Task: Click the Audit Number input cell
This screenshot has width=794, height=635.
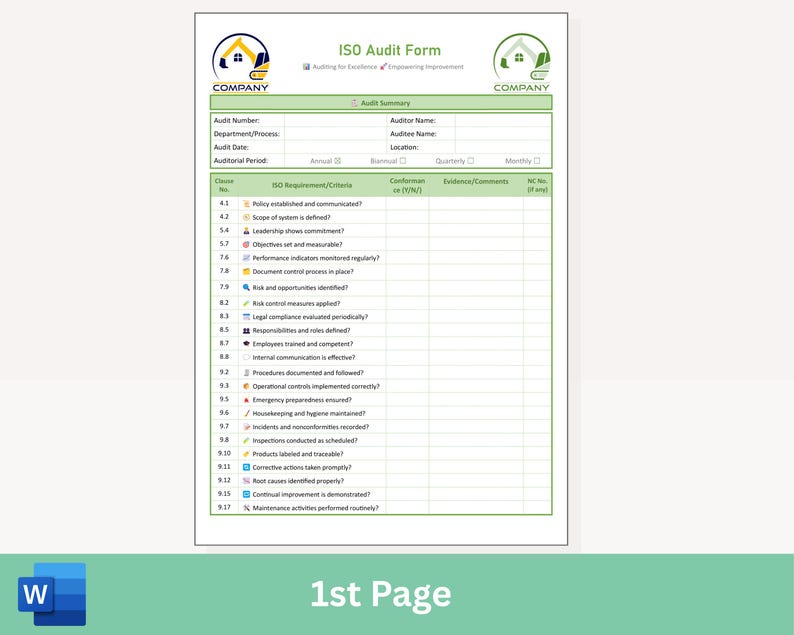Action: click(335, 121)
